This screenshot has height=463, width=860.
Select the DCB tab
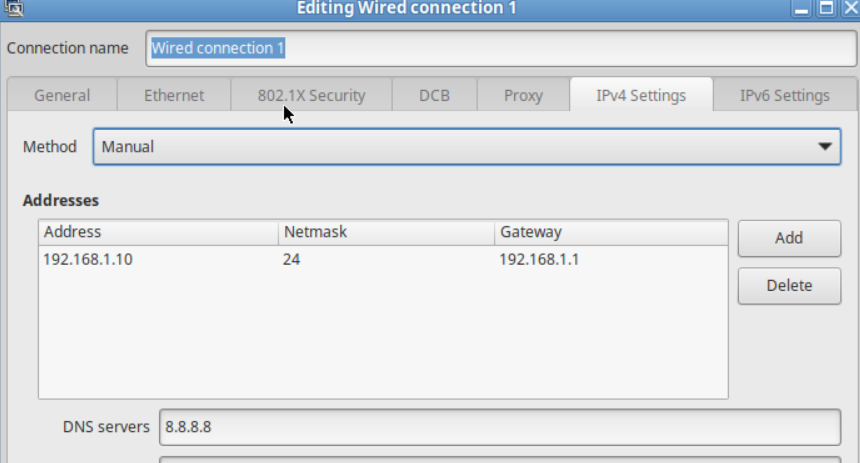pyautogui.click(x=434, y=96)
